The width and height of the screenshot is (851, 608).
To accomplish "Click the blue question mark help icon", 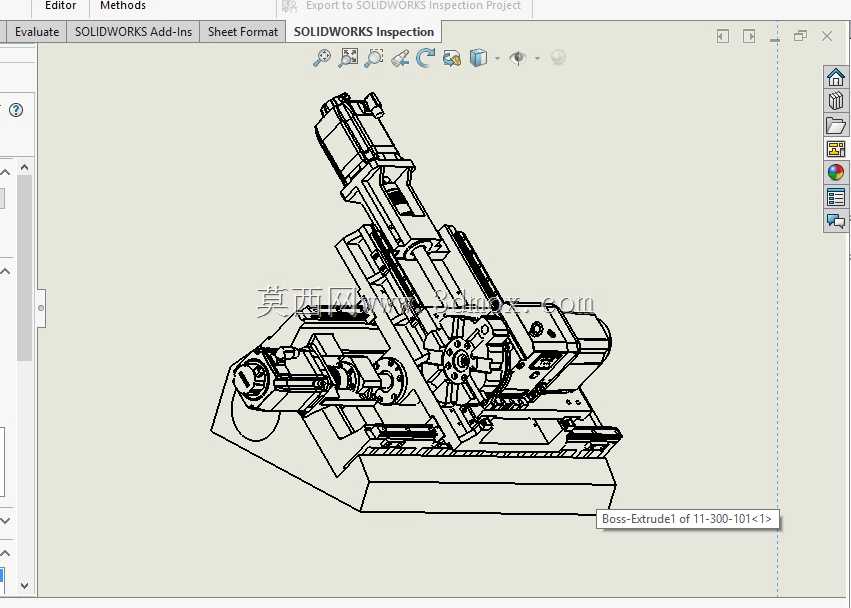I will click(16, 110).
